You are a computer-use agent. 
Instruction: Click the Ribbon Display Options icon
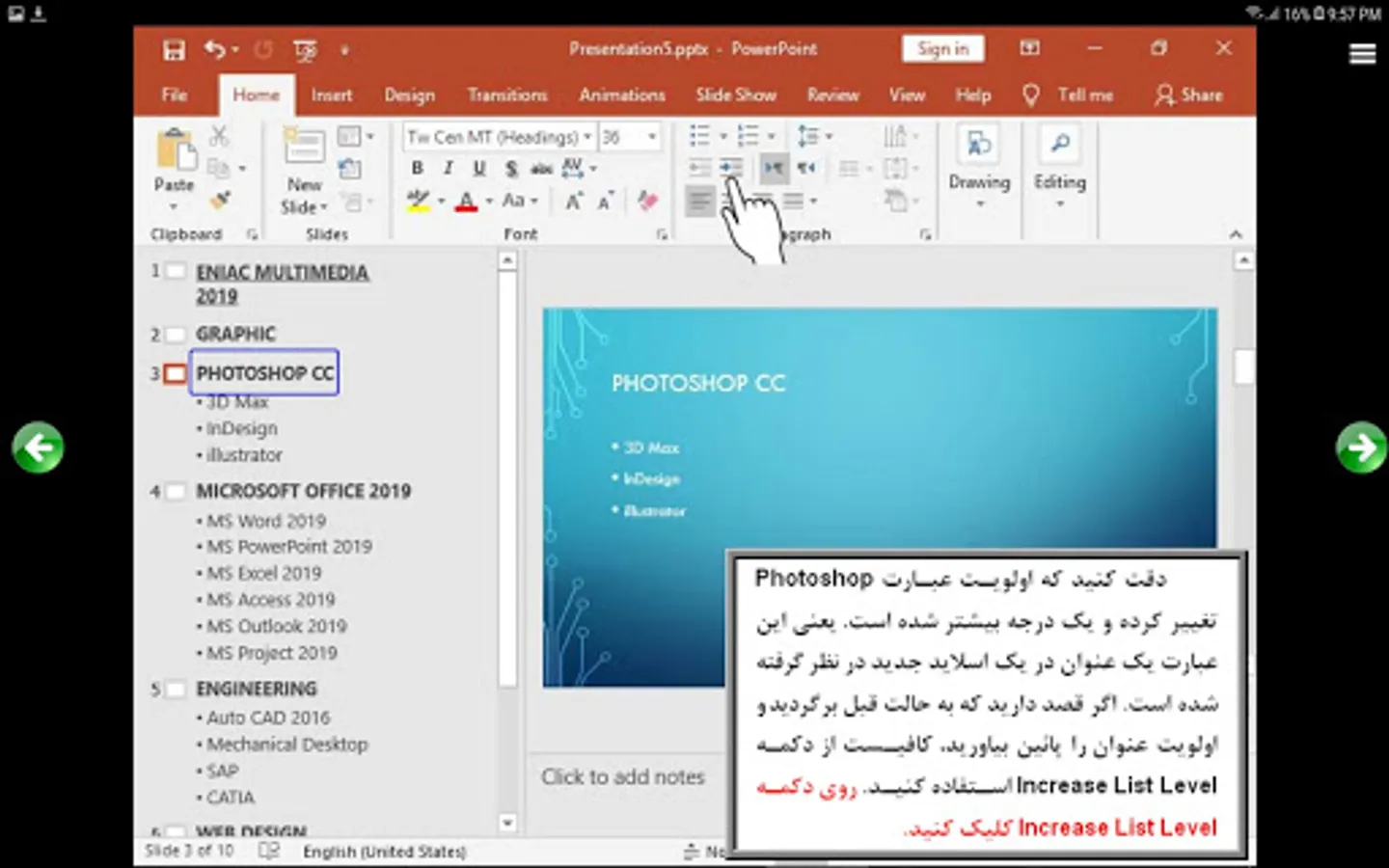point(1030,48)
